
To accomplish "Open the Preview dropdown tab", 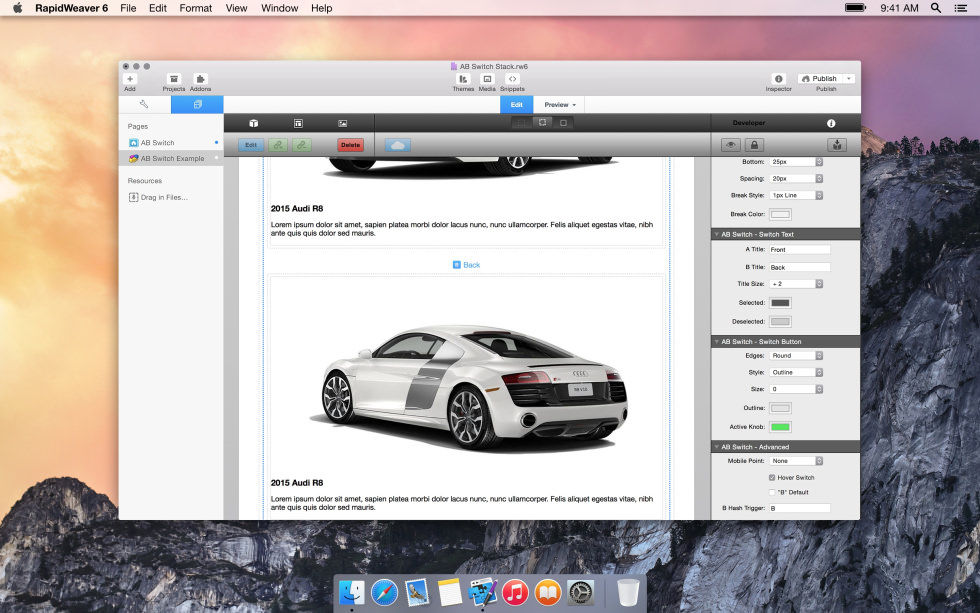I will tap(559, 104).
